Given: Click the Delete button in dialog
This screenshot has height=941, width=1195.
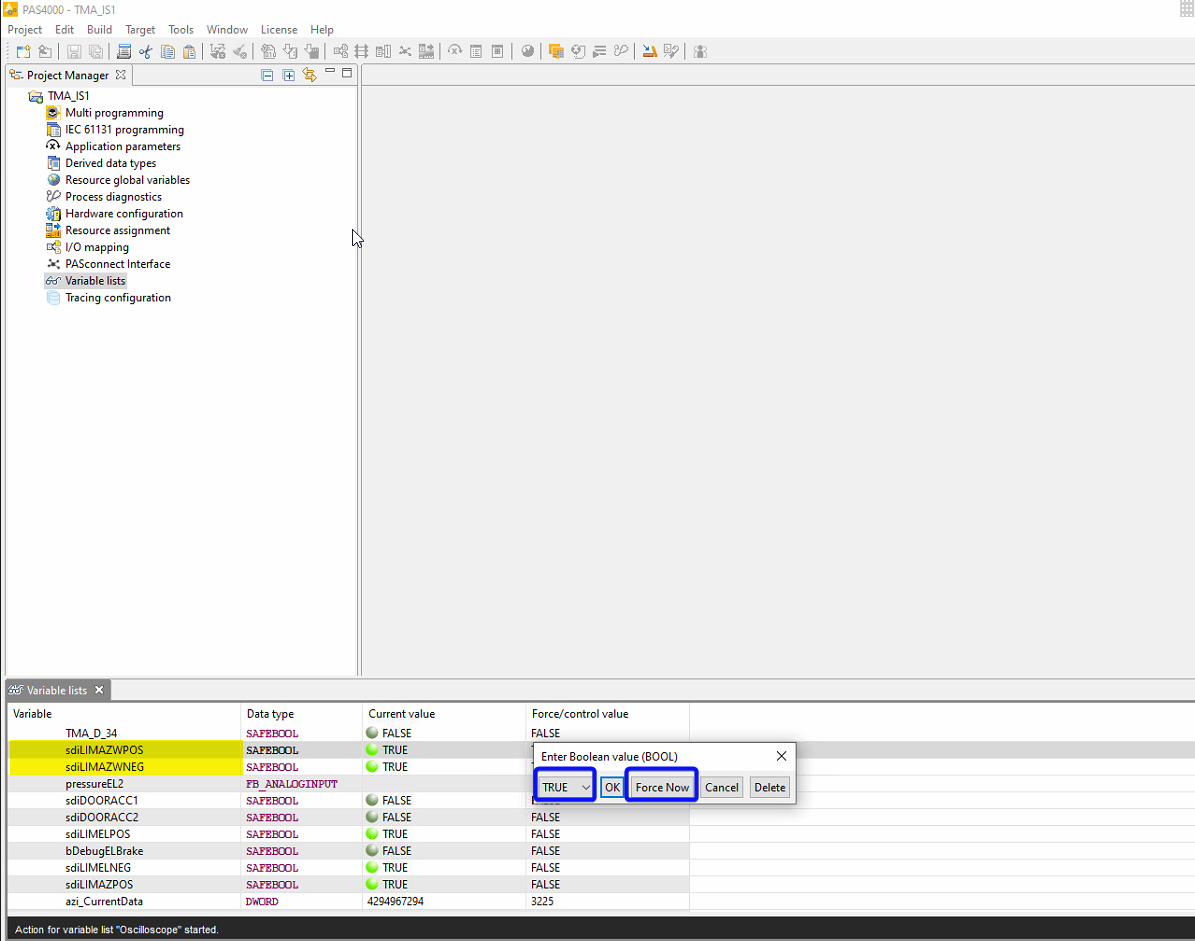Looking at the screenshot, I should point(770,787).
